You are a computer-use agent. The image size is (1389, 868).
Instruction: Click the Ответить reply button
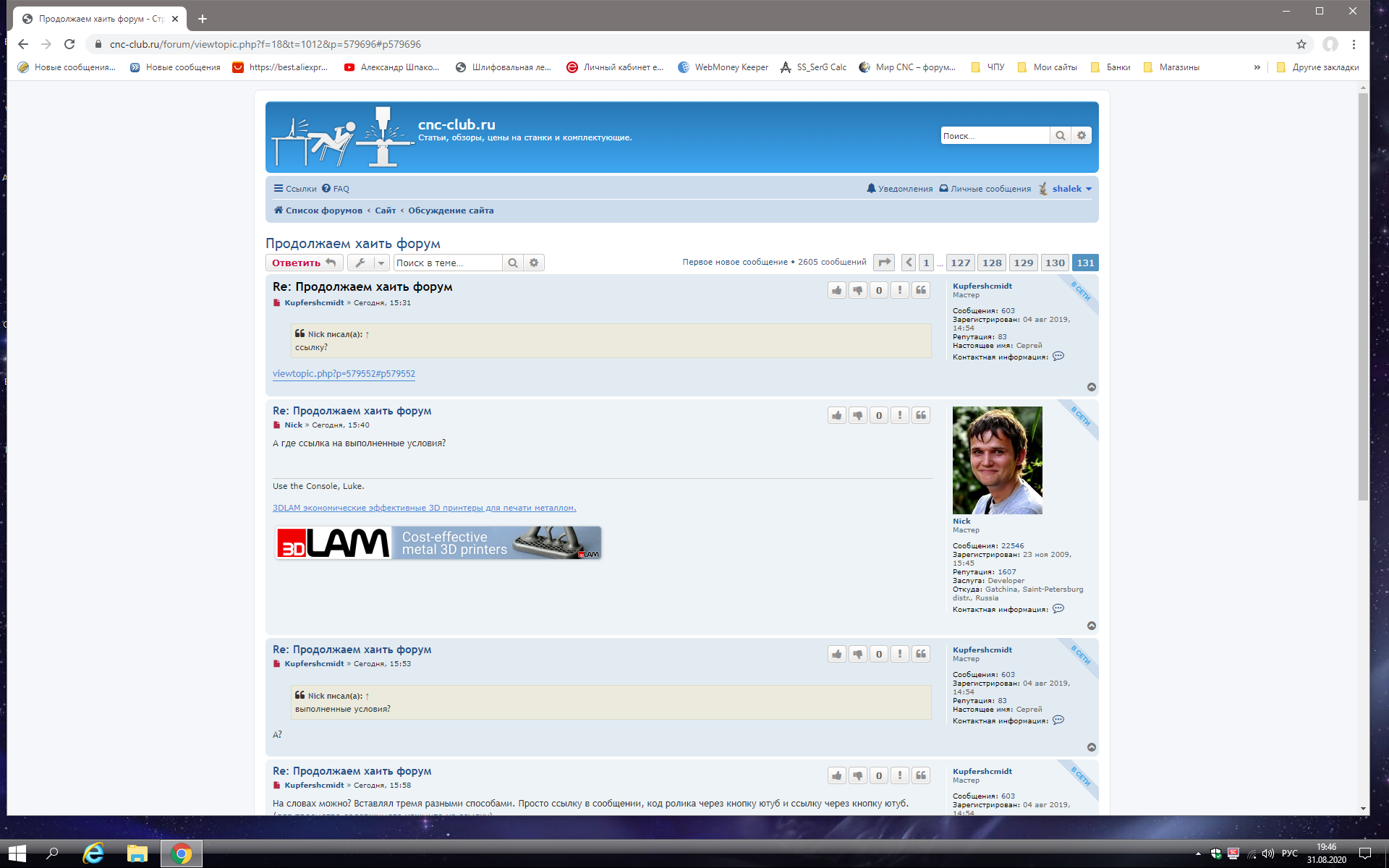[303, 263]
